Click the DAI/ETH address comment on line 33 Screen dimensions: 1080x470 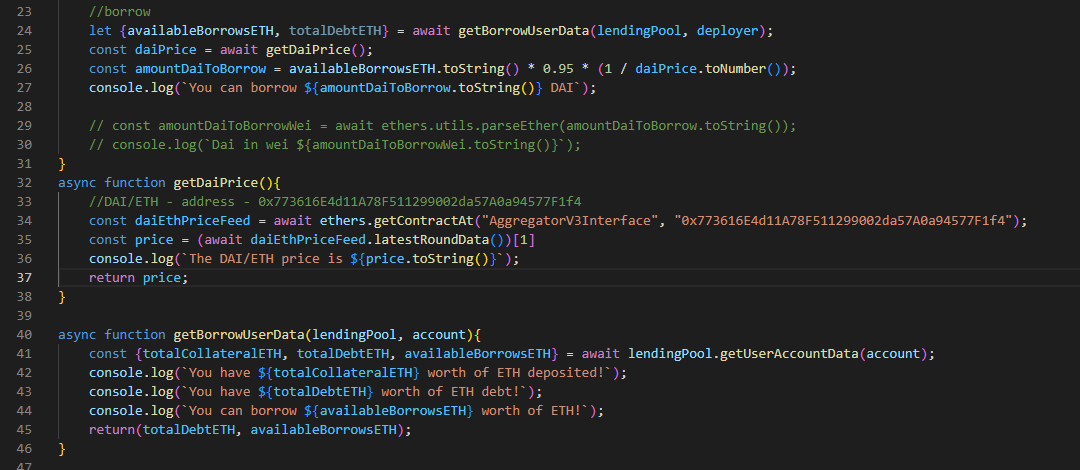click(335, 202)
